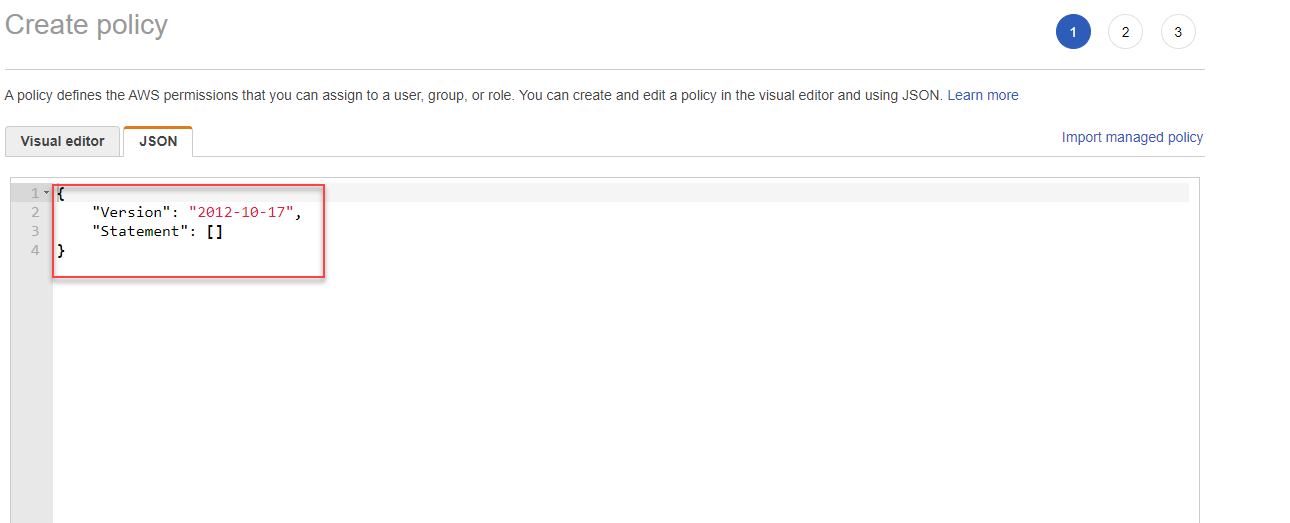Select the step 3 circle indicator
Viewport: 1290px width, 523px height.
pyautogui.click(x=1178, y=32)
